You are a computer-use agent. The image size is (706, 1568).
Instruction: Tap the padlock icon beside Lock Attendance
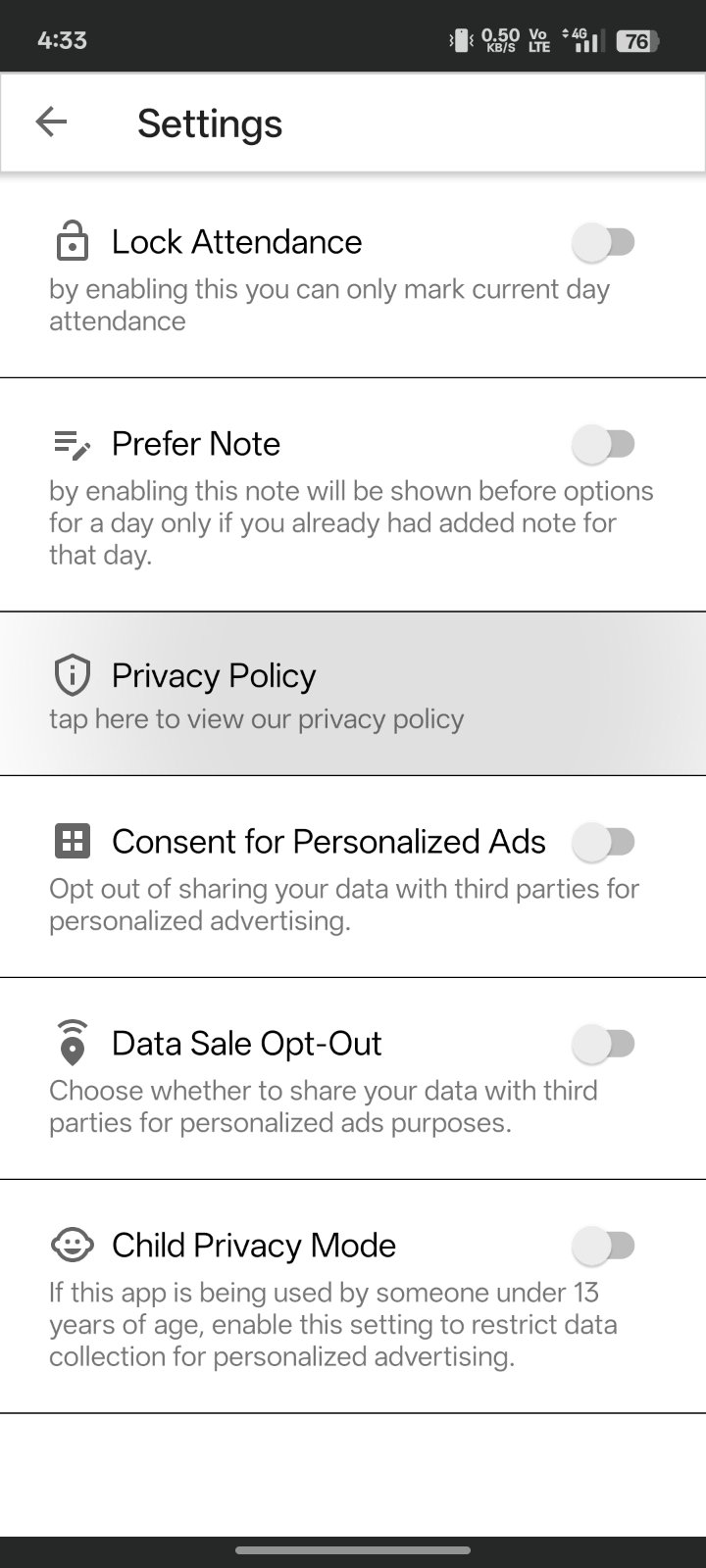(x=72, y=242)
